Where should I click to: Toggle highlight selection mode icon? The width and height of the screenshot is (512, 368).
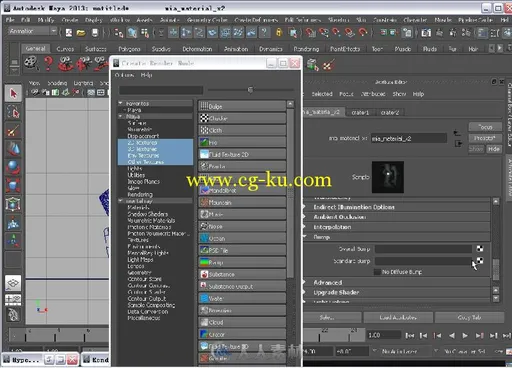pos(293,33)
